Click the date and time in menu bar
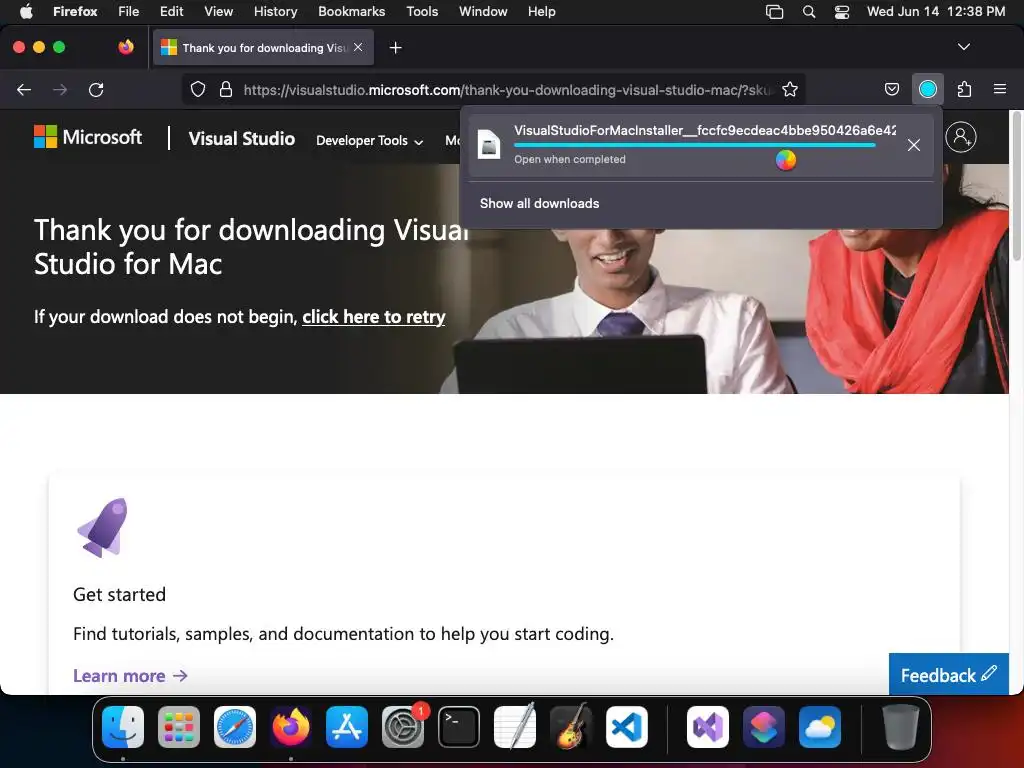The image size is (1024, 768). pyautogui.click(x=936, y=12)
